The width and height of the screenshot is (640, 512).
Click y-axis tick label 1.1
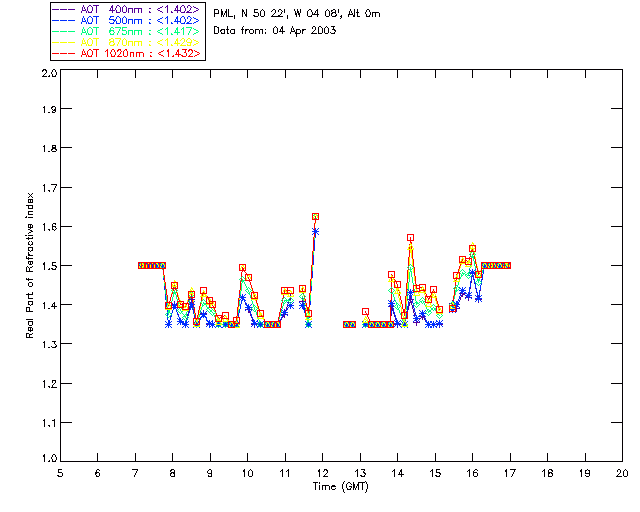pyautogui.click(x=49, y=423)
